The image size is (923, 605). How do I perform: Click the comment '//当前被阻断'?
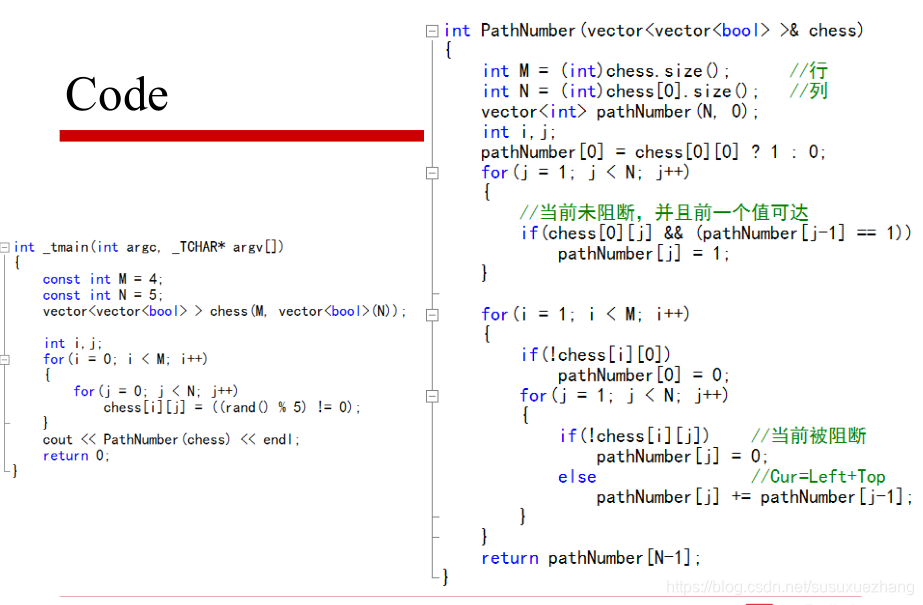[809, 436]
